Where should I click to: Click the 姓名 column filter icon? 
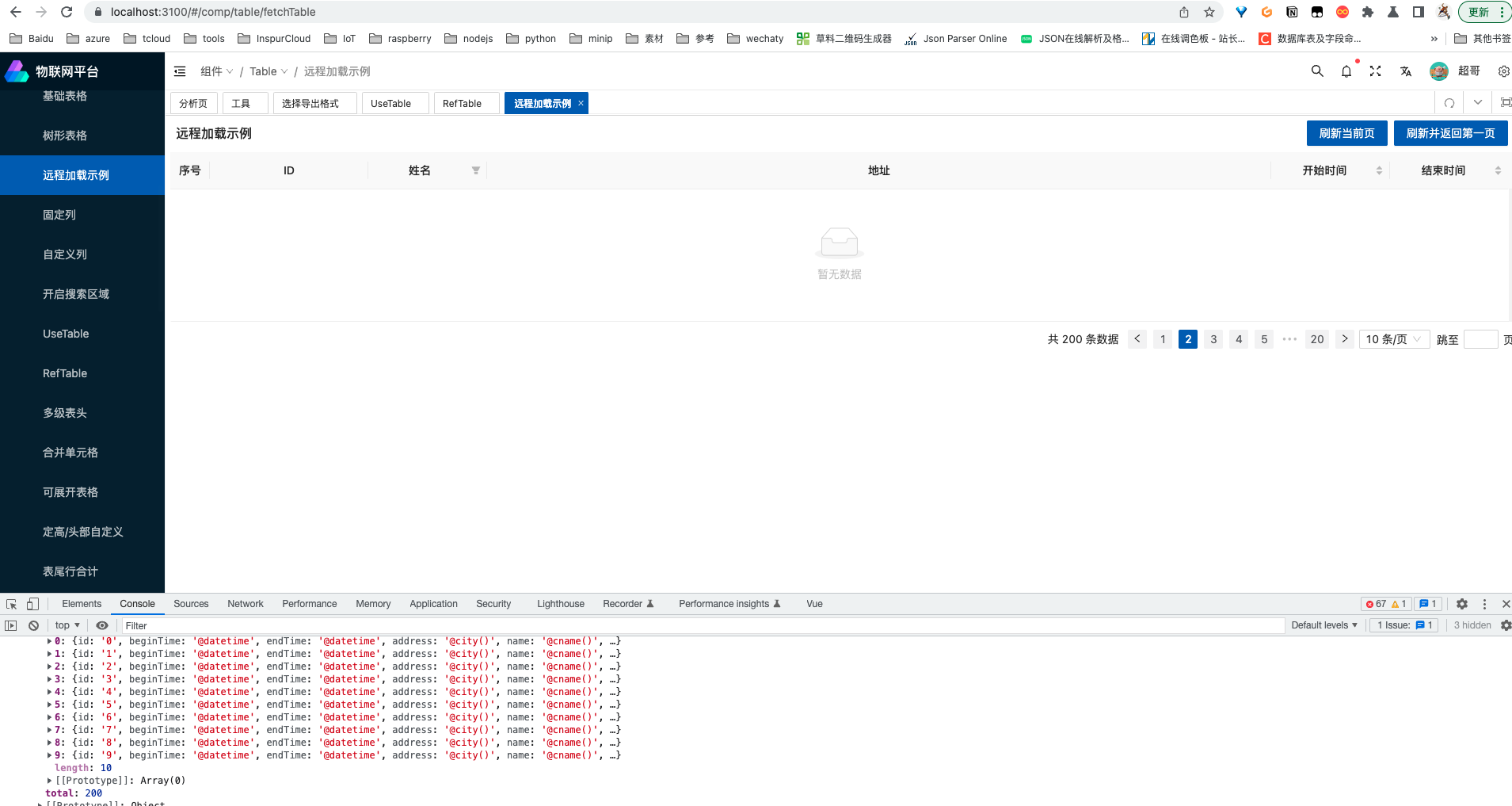[476, 170]
